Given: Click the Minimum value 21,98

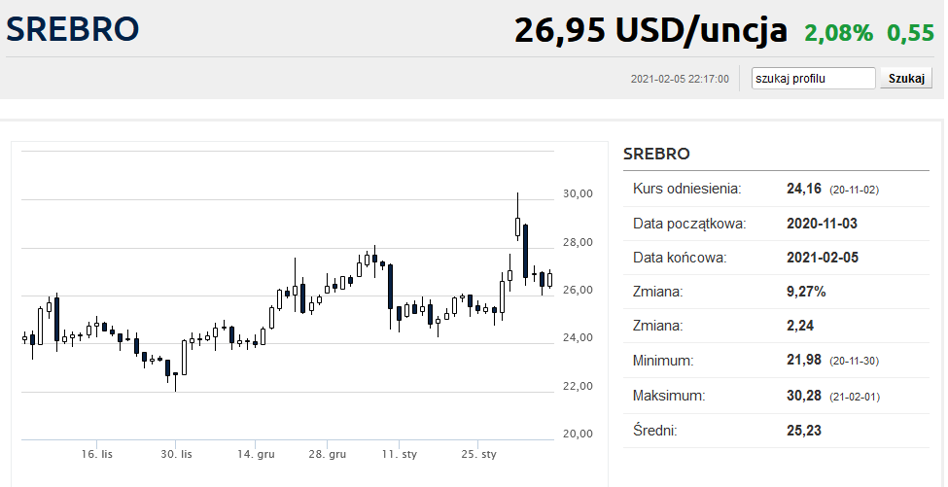Looking at the screenshot, I should click(x=804, y=360).
